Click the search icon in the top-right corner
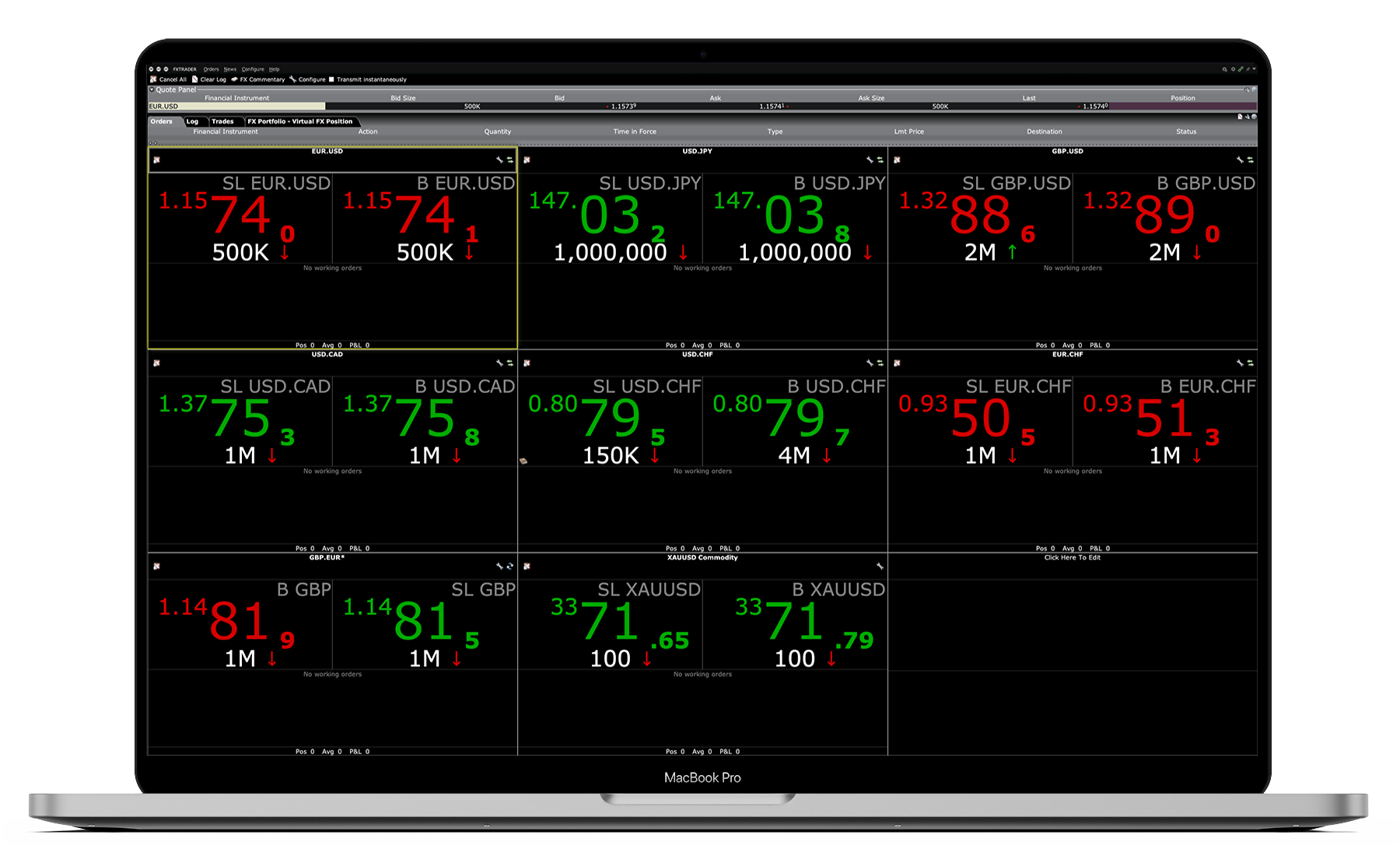Image resolution: width=1400 pixels, height=863 pixels. click(x=1224, y=69)
